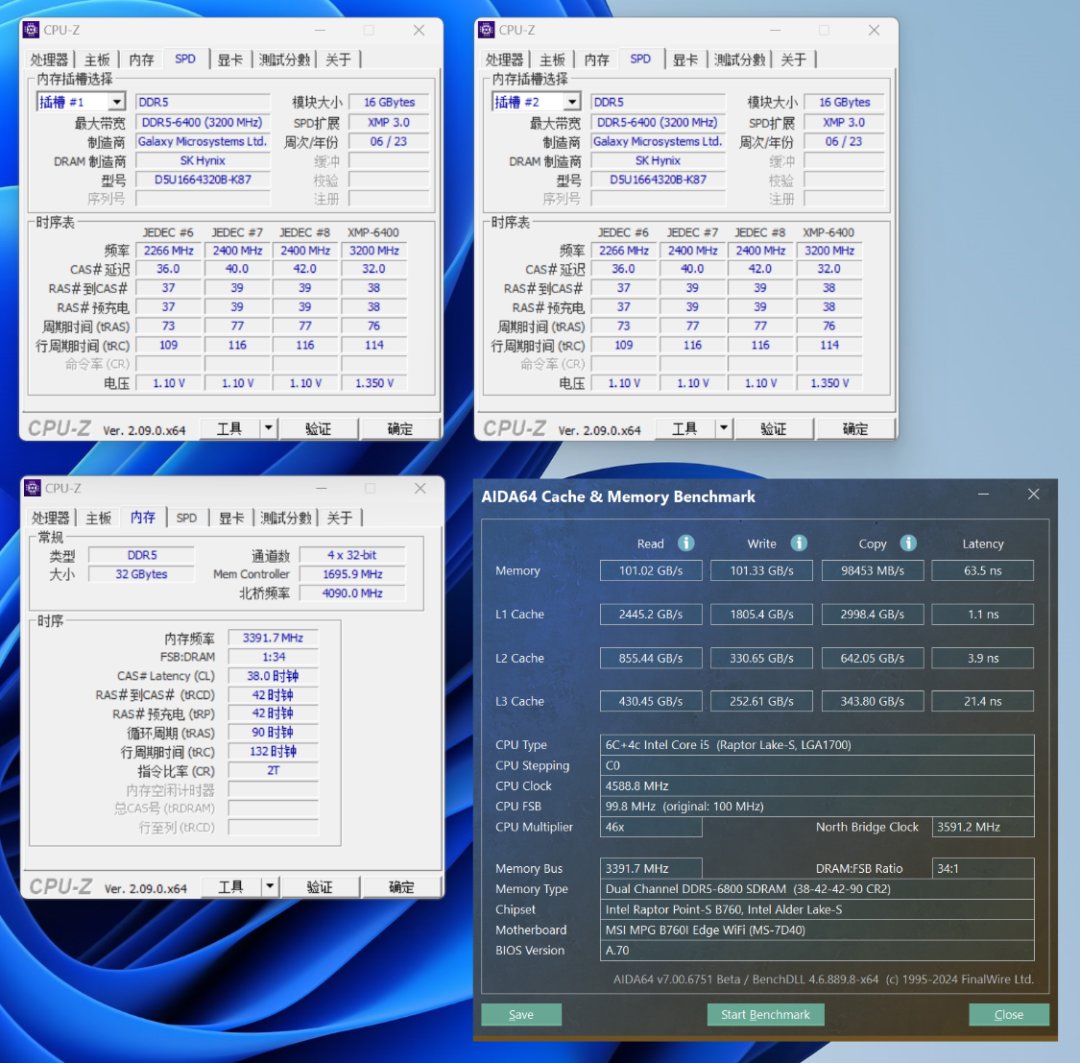Click DDR5-6400 (3200 MHz) in slot #1 window

coord(202,122)
